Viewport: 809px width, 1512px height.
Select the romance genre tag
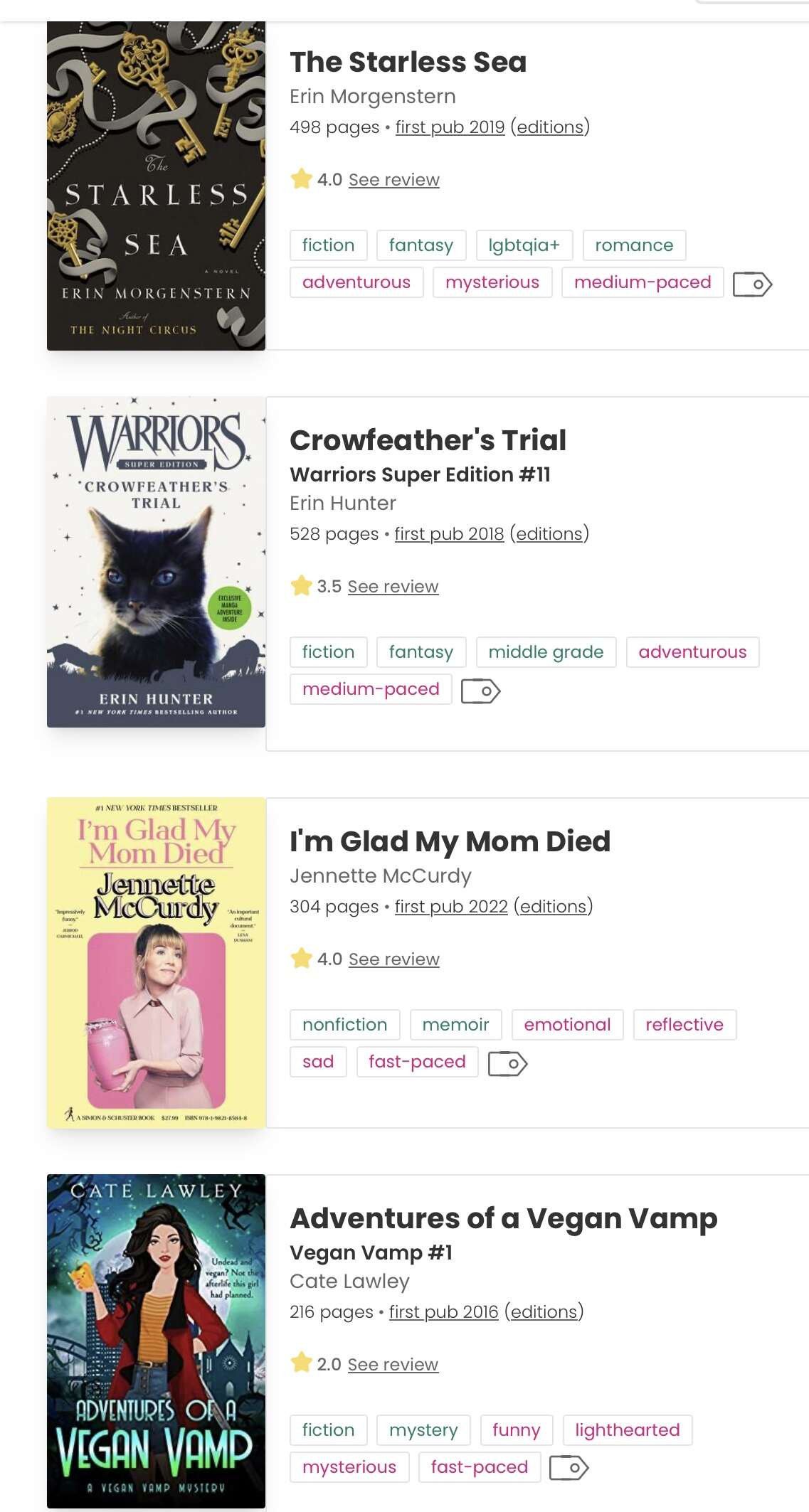pyautogui.click(x=634, y=245)
